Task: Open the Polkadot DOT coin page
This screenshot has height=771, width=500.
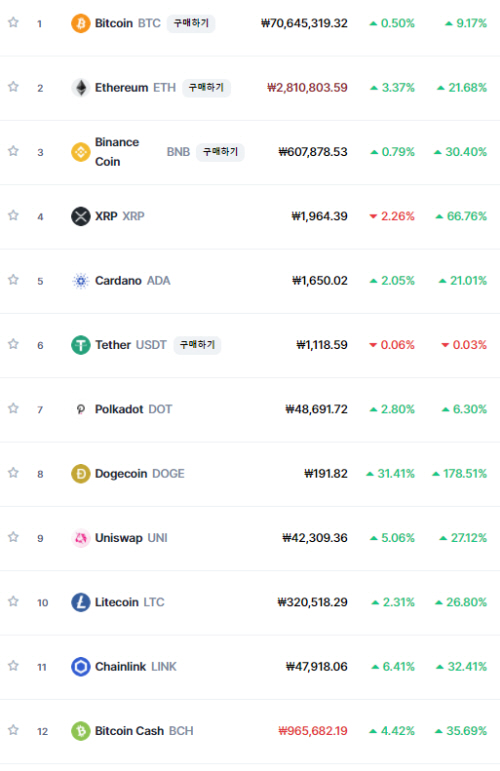Action: [x=133, y=409]
